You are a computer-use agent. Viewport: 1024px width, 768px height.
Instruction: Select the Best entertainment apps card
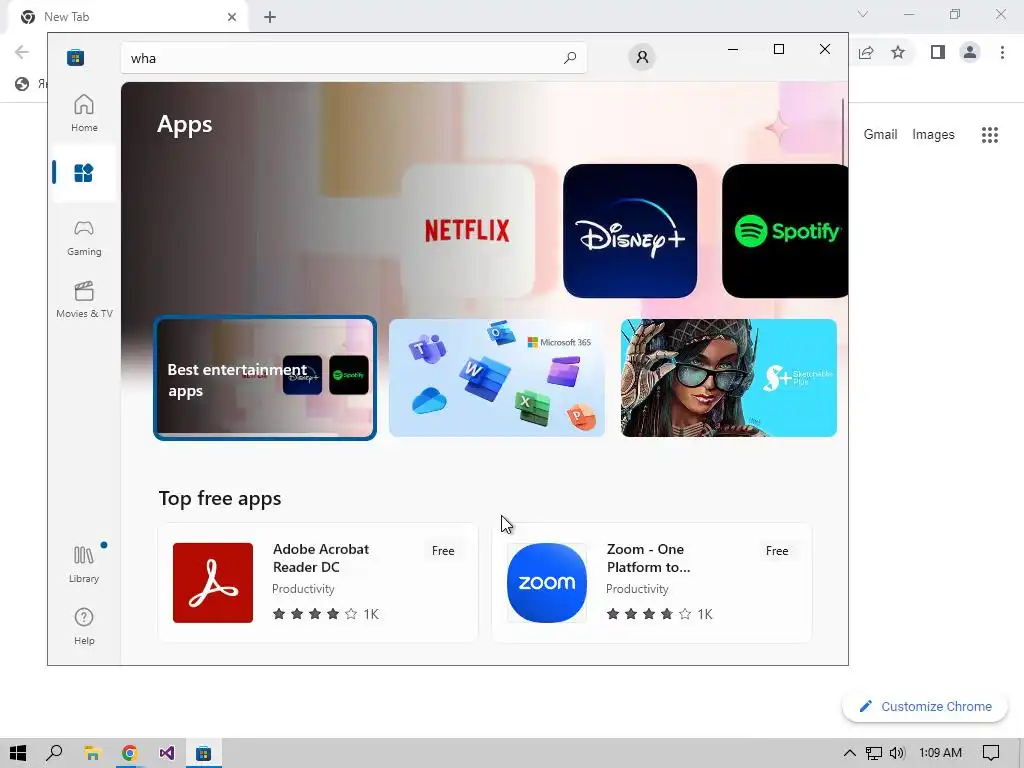tap(265, 378)
